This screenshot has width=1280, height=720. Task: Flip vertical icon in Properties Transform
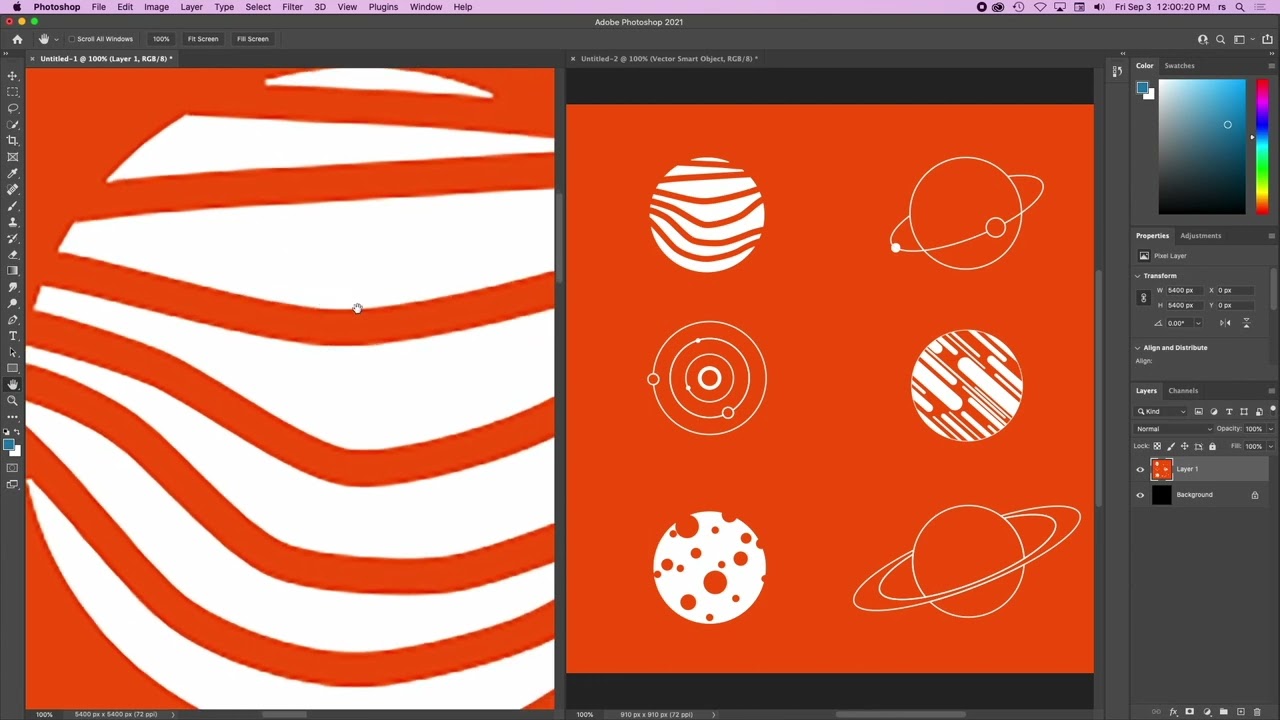(1246, 323)
